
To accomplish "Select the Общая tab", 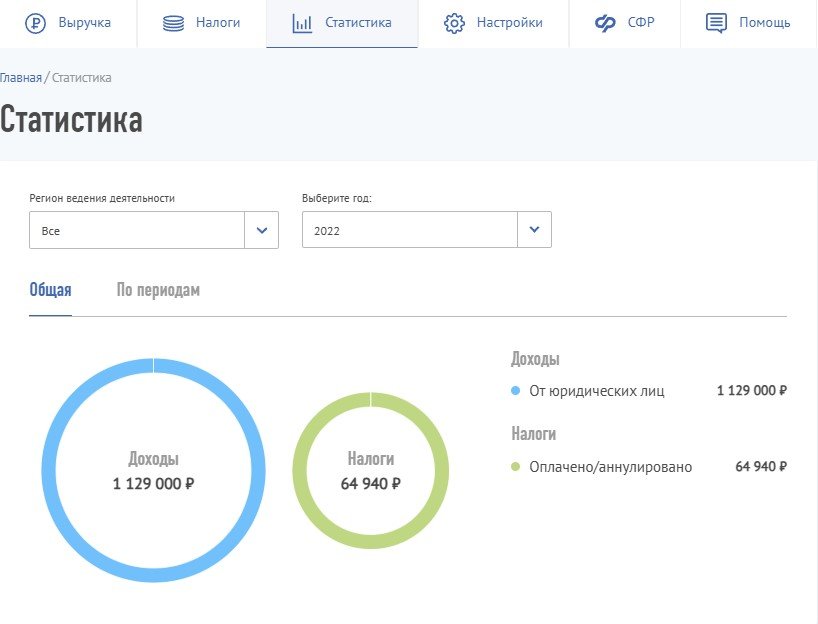I will pos(50,290).
